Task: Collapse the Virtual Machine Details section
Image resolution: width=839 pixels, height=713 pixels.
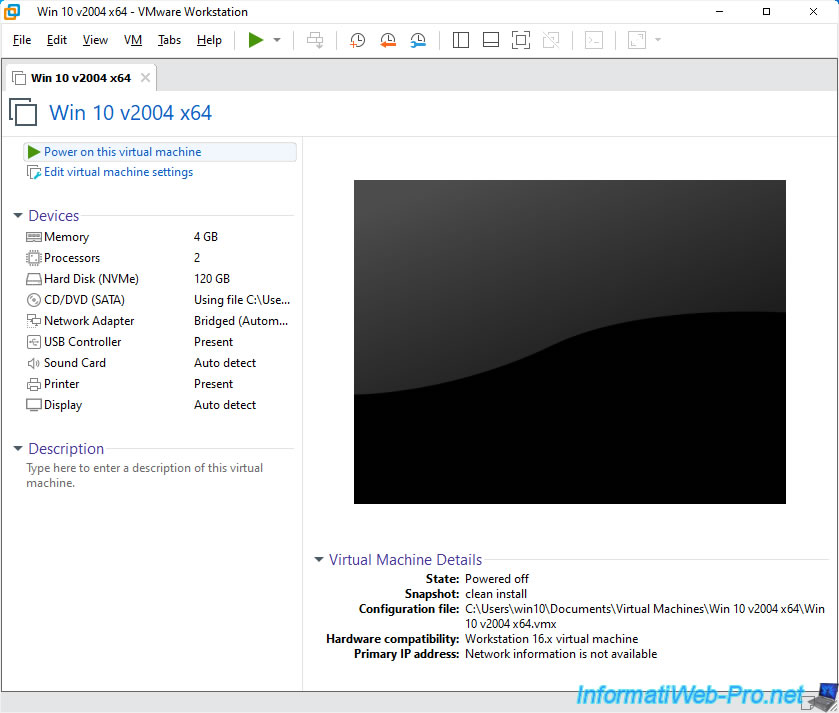Action: pyautogui.click(x=319, y=559)
